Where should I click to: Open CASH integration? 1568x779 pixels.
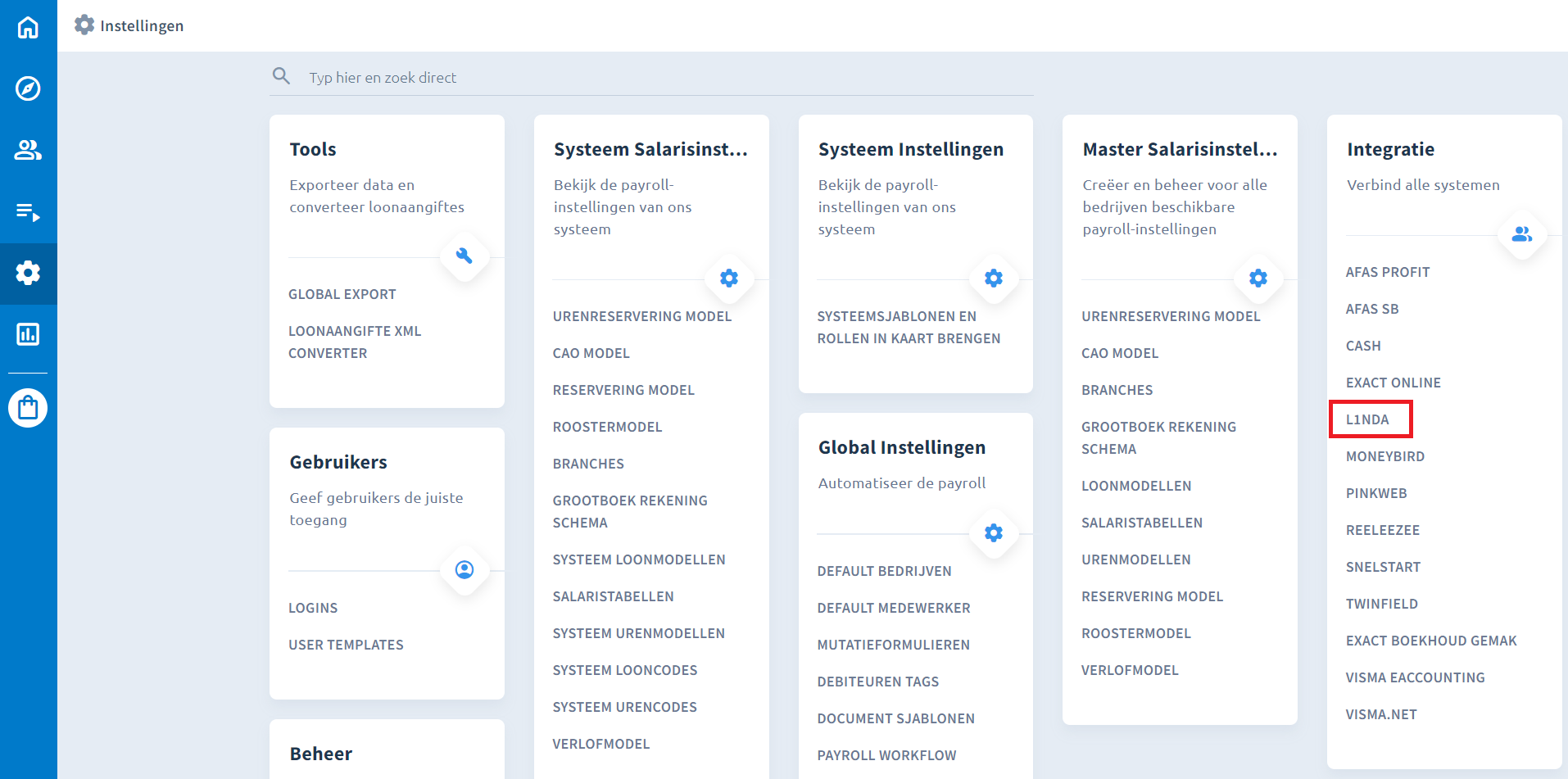pyautogui.click(x=1363, y=346)
